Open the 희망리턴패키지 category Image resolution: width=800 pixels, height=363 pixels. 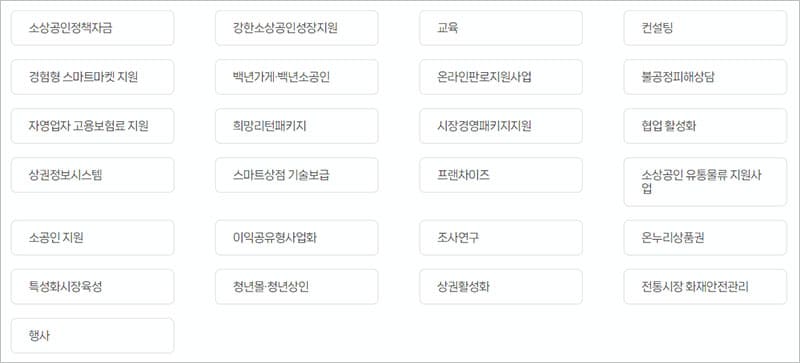click(296, 126)
